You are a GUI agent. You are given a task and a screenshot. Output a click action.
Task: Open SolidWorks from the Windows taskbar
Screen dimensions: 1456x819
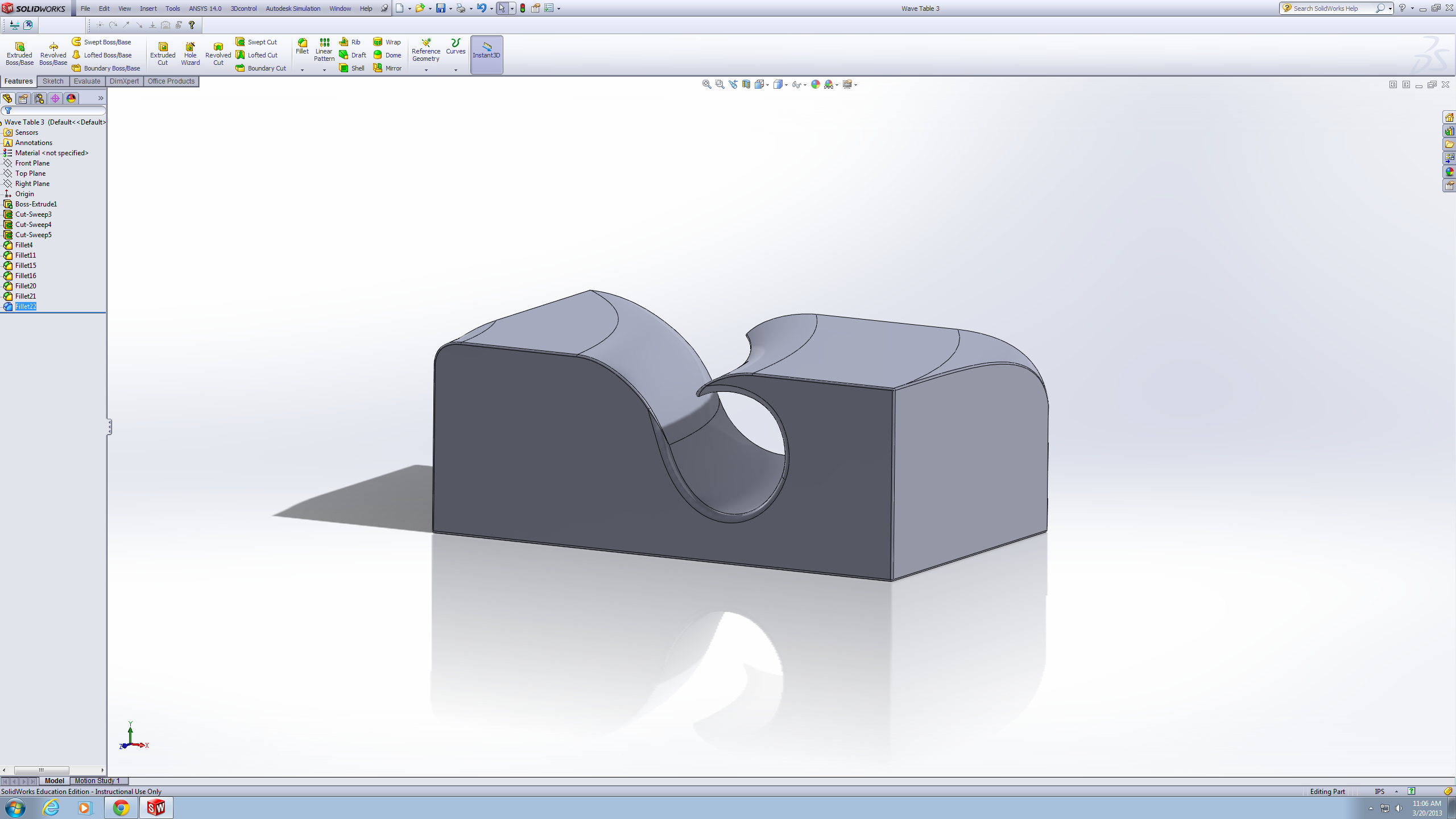[156, 807]
